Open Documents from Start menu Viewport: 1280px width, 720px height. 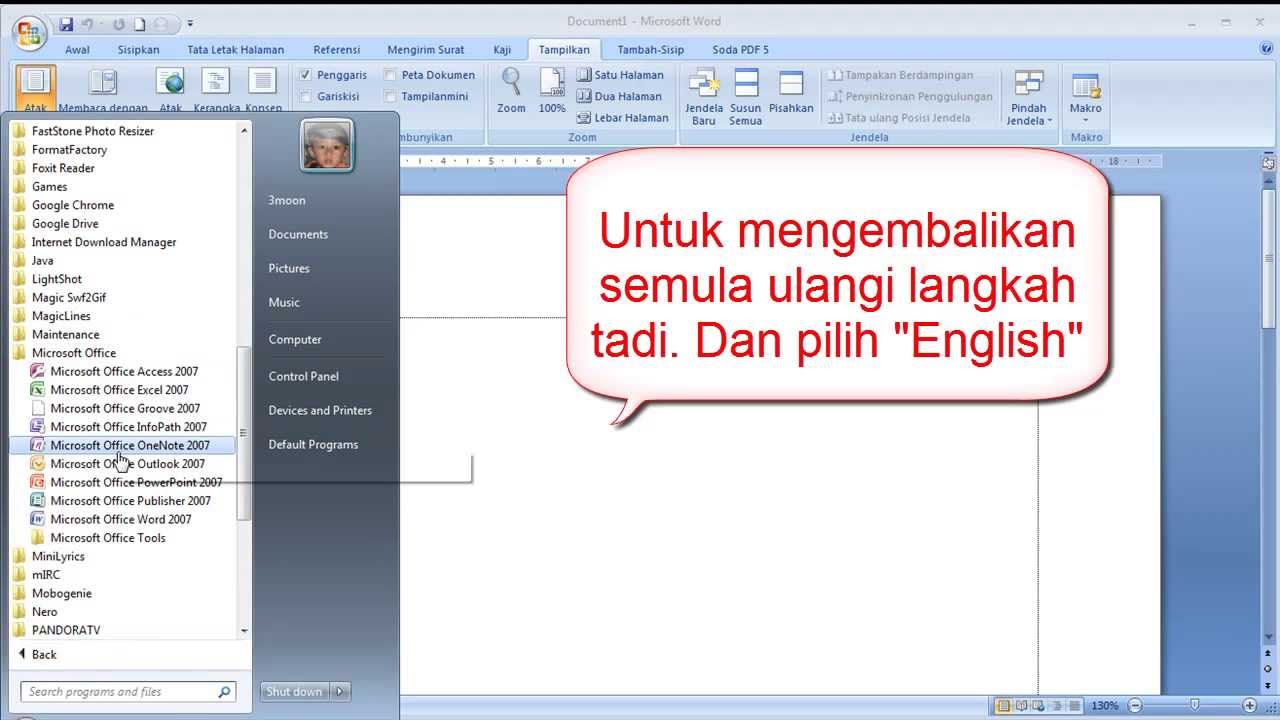(x=298, y=235)
